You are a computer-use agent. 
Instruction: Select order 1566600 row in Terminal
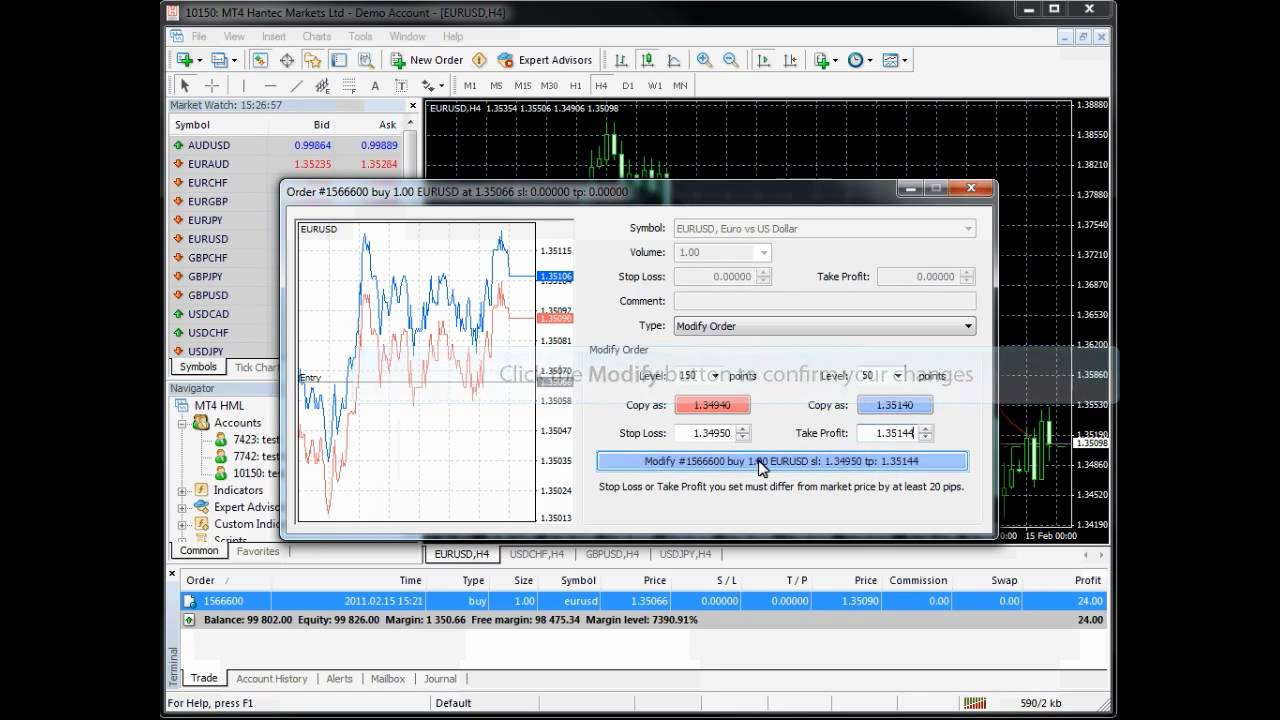pos(643,601)
